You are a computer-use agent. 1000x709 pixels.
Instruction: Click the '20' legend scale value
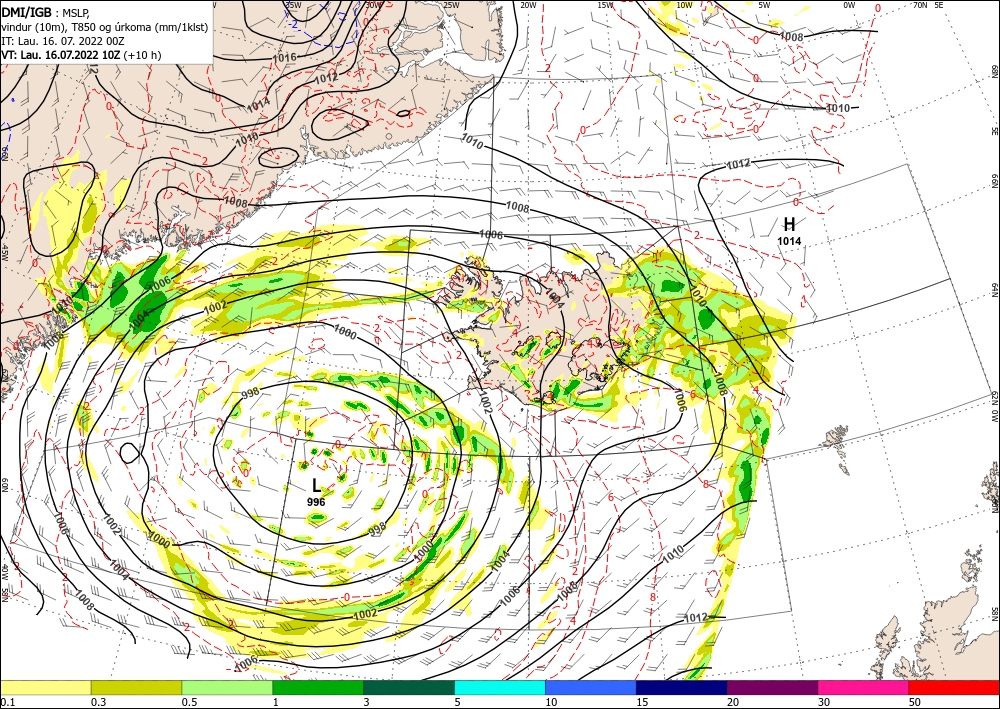(733, 702)
